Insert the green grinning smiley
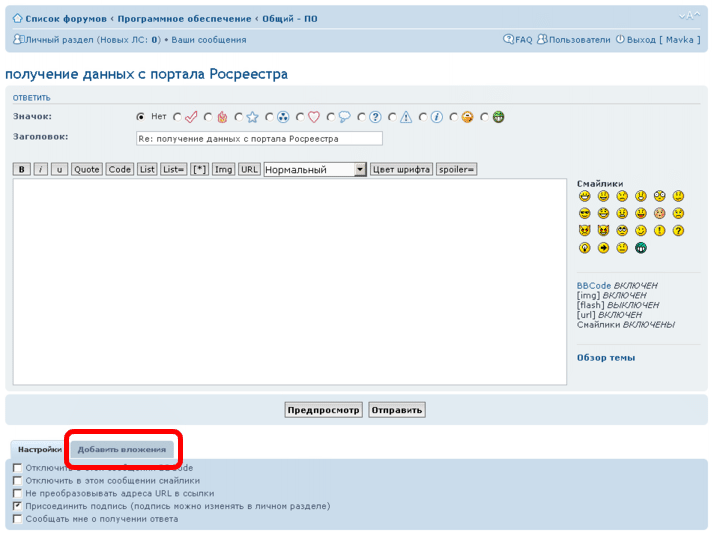The height and width of the screenshot is (536, 714). click(x=641, y=248)
